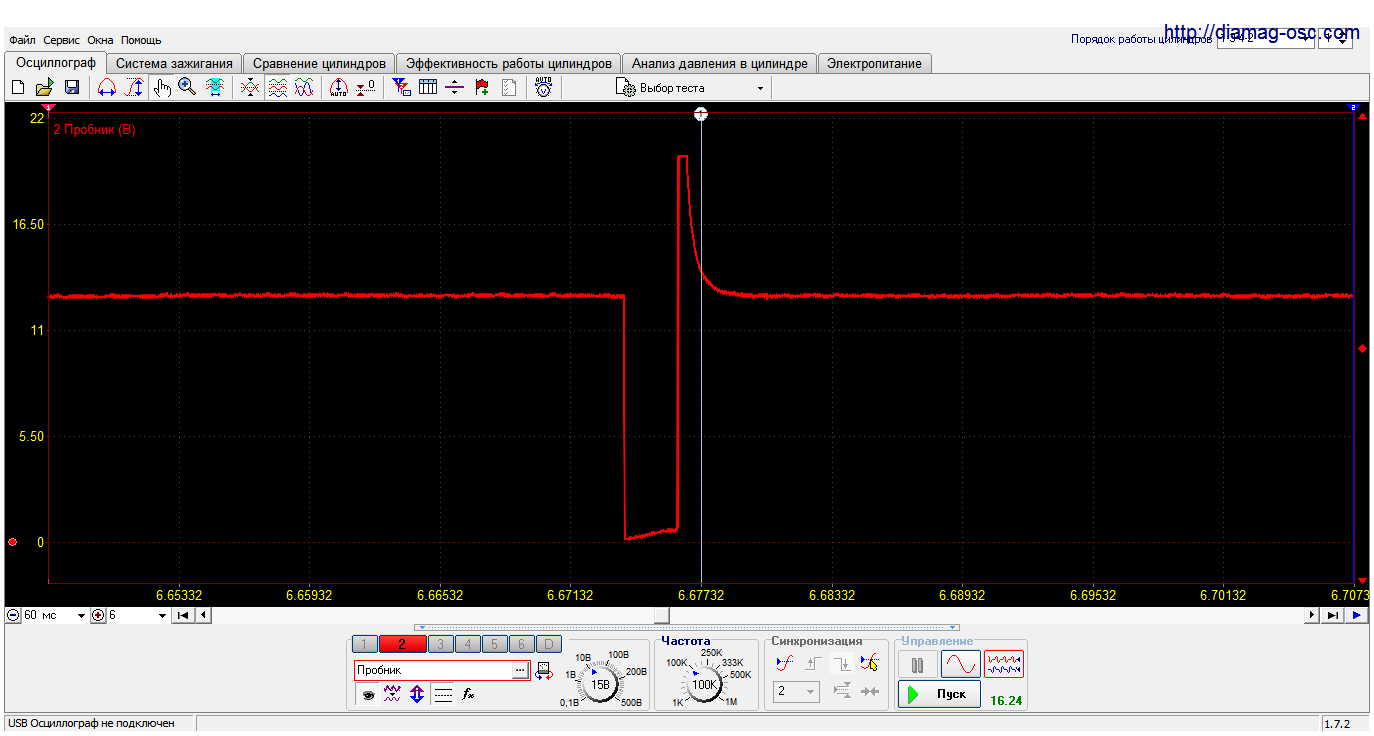Image resolution: width=1374 pixels, height=736 pixels.
Task: Click the fx function icon
Action: [x=467, y=694]
